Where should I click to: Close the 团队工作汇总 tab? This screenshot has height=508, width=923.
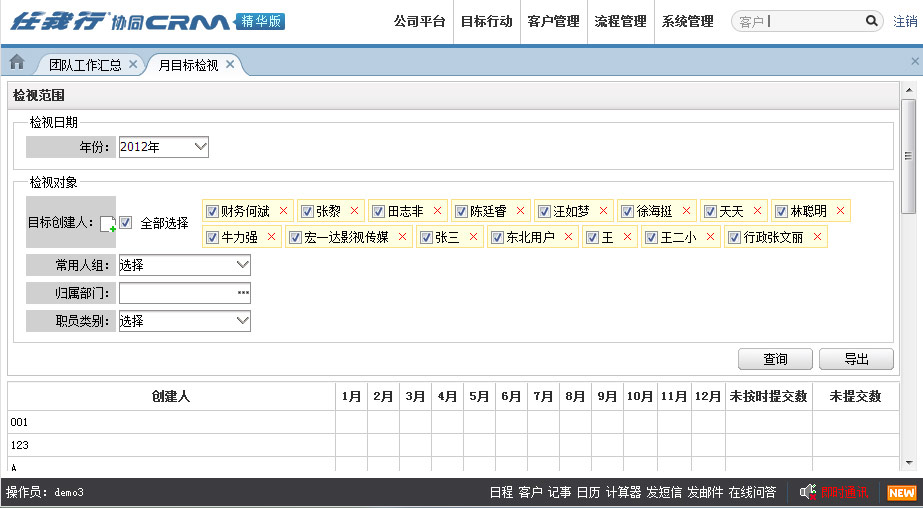click(x=134, y=64)
